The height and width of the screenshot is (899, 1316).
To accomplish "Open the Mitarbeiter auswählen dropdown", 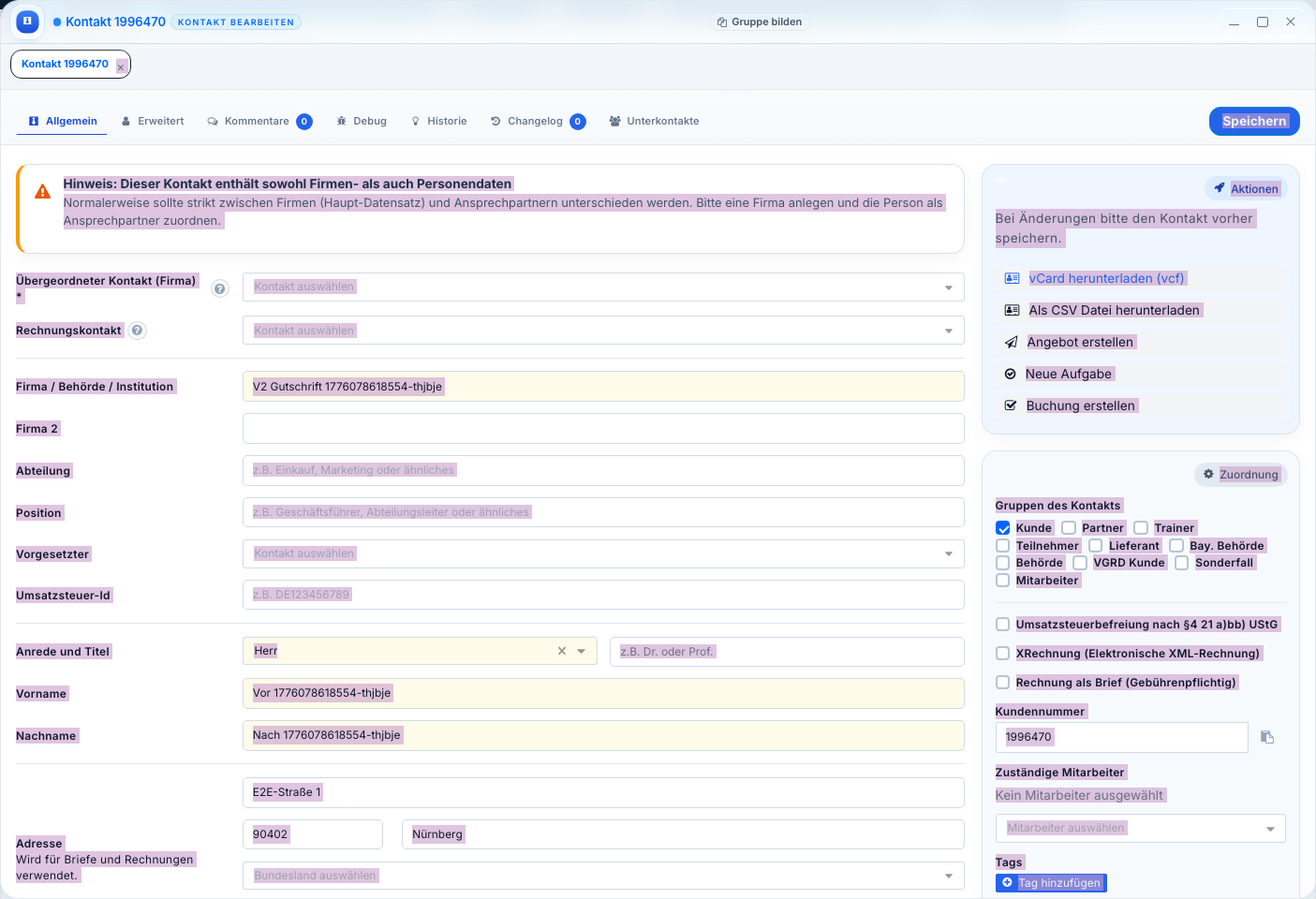I will tap(1139, 828).
